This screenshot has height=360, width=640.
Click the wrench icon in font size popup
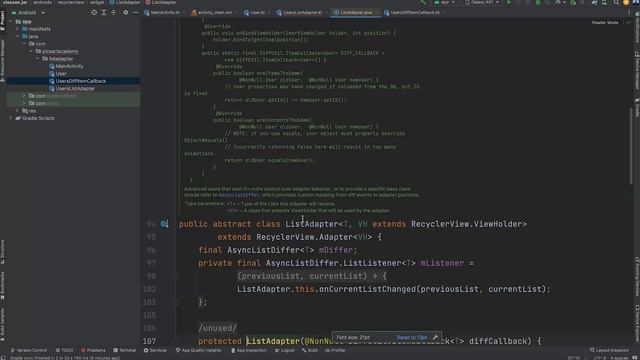click(x=435, y=338)
